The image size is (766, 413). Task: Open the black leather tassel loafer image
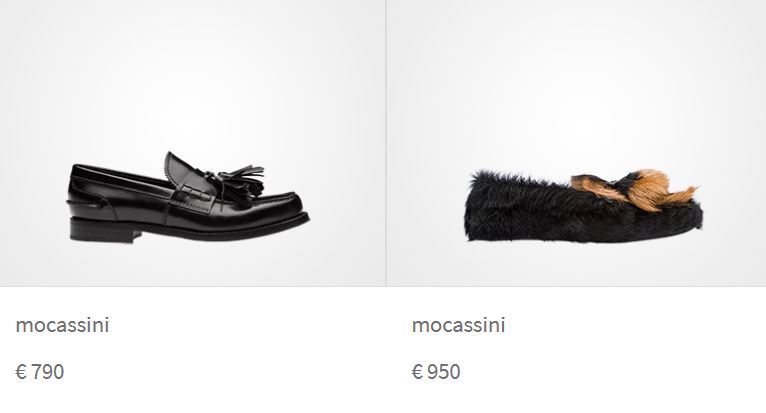189,197
